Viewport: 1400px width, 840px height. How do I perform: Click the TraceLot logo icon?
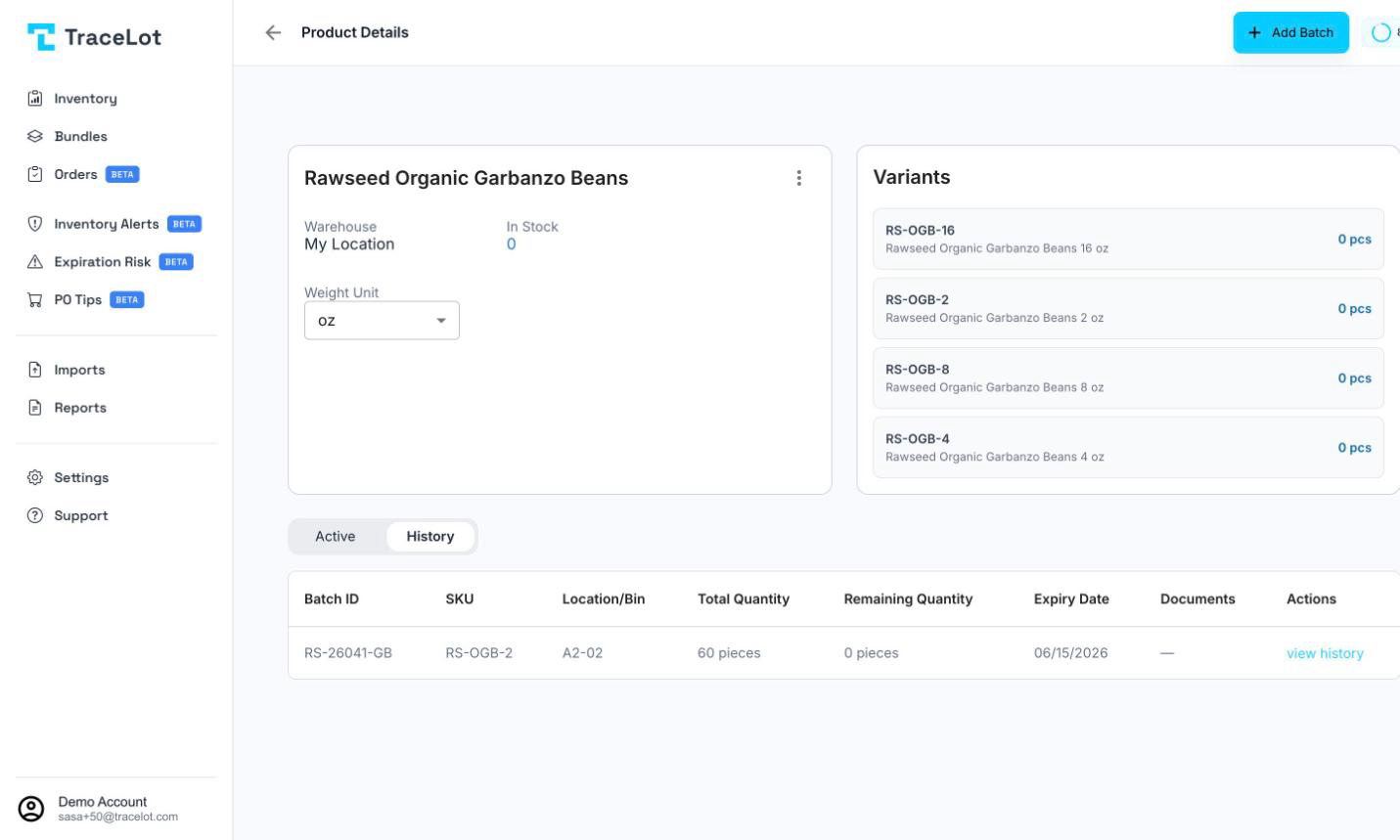click(41, 37)
